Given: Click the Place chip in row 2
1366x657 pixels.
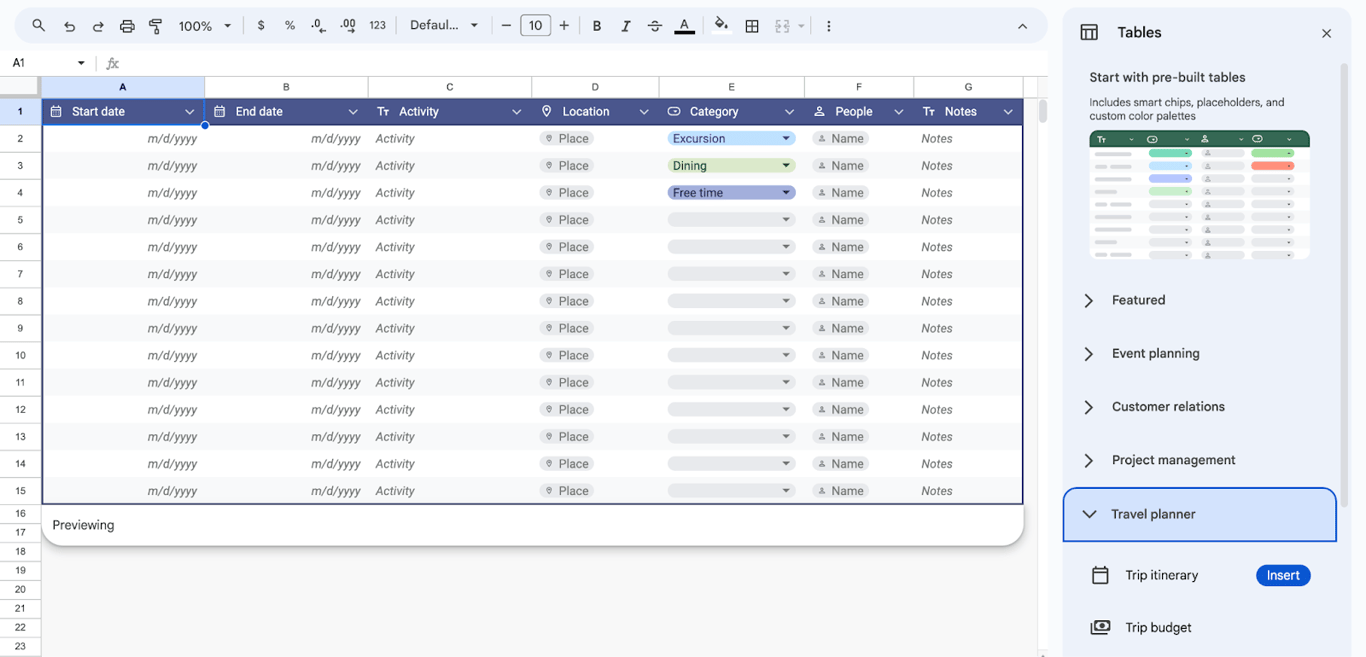Looking at the screenshot, I should (x=567, y=139).
